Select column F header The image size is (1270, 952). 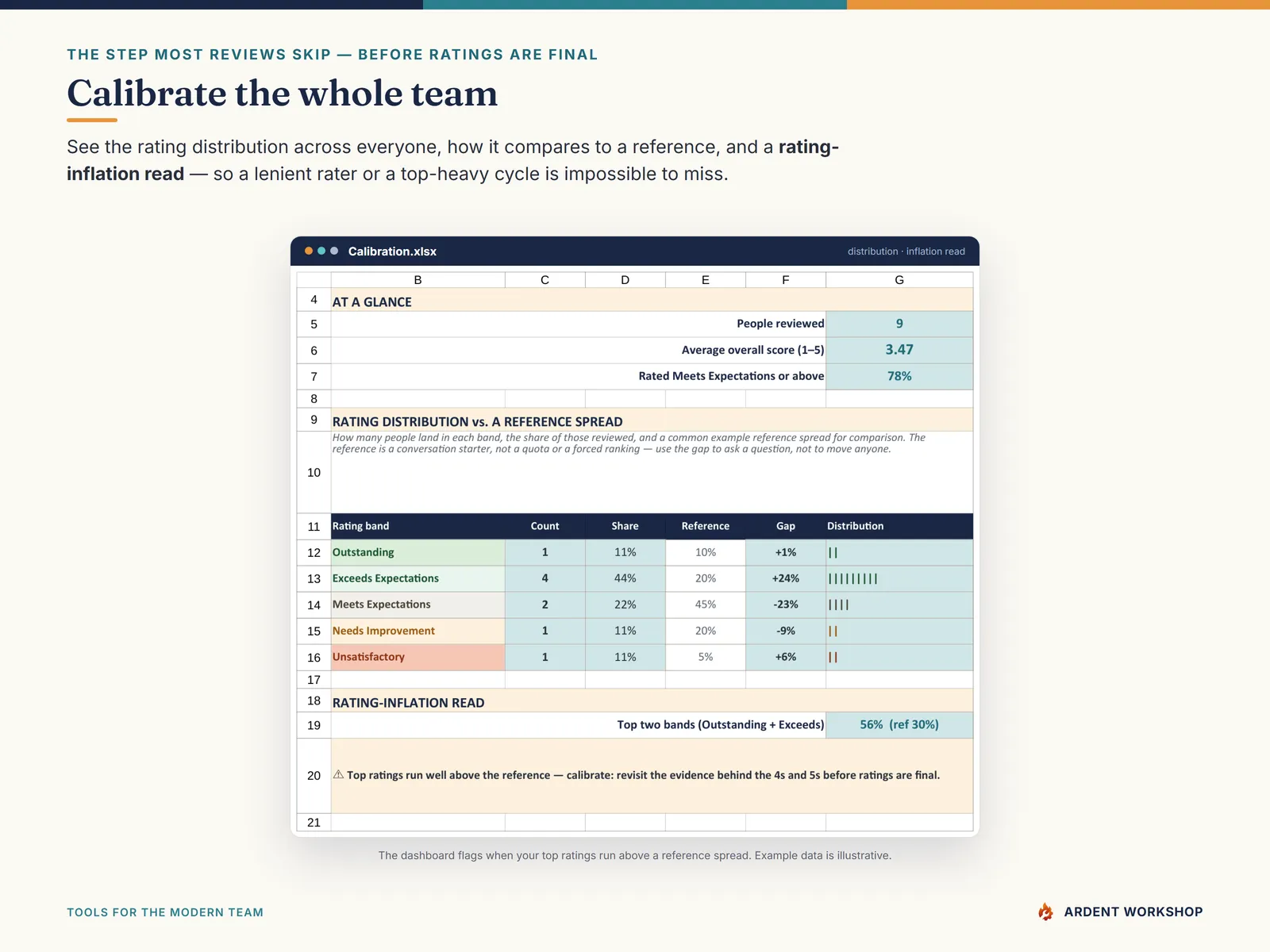[785, 280]
